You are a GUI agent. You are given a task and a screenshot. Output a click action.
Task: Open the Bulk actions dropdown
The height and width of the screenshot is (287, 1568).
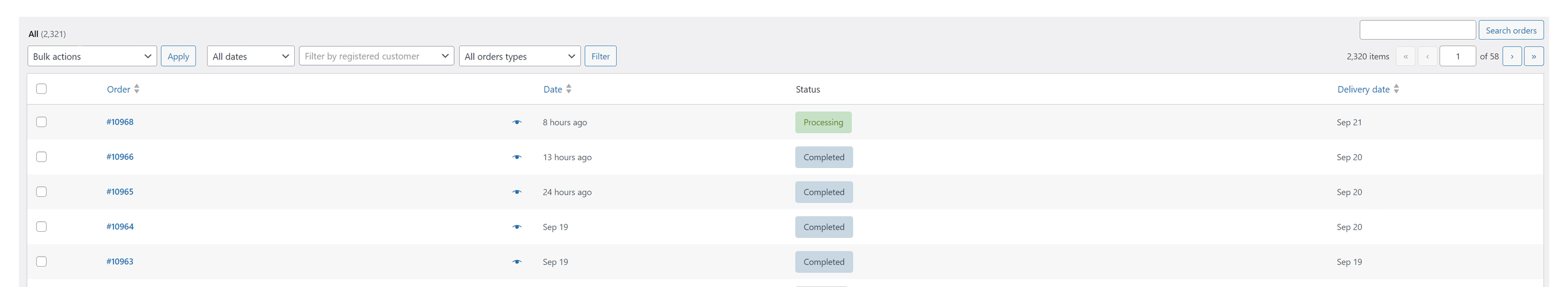(x=92, y=56)
